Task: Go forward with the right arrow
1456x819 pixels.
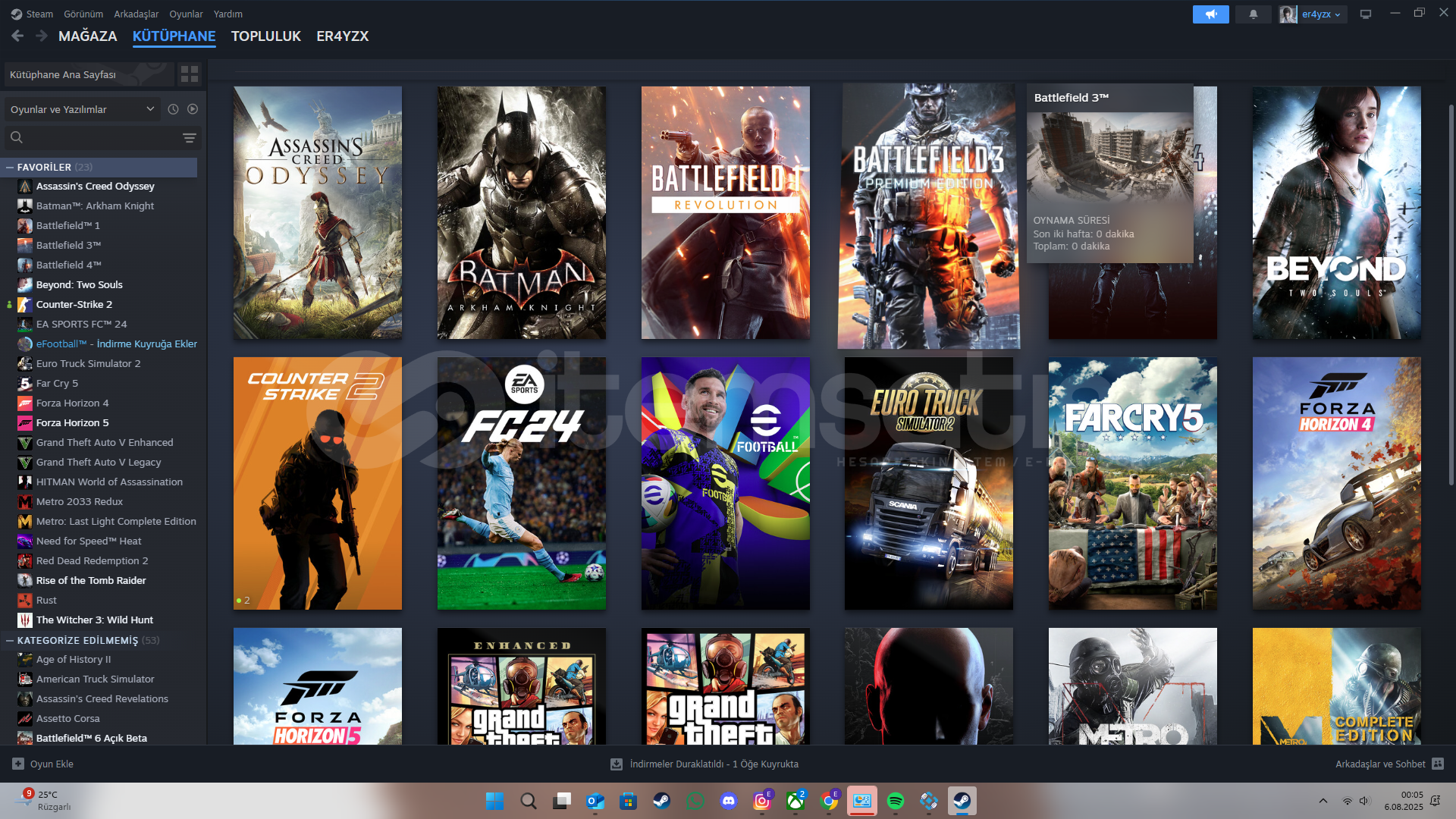Action: (x=42, y=36)
